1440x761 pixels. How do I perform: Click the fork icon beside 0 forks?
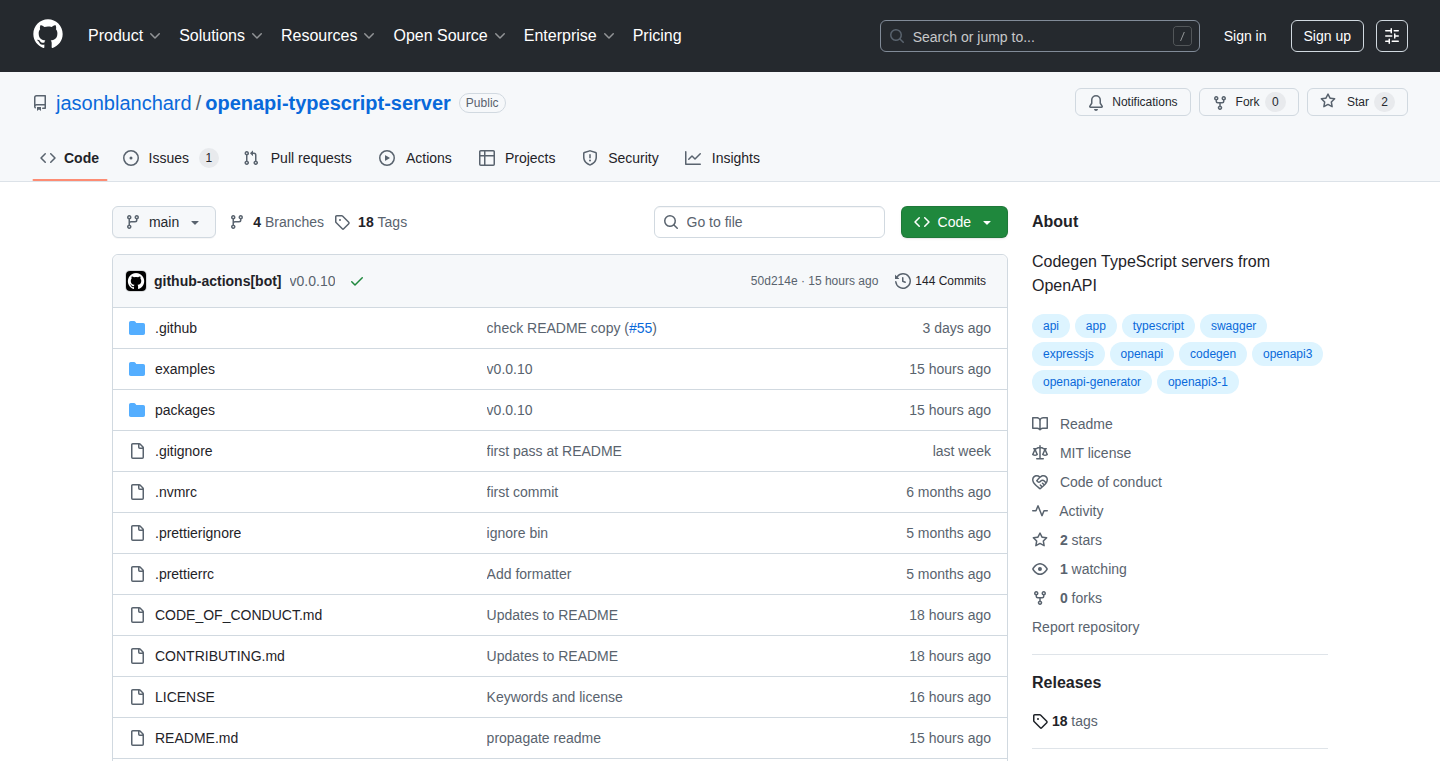click(x=1040, y=598)
